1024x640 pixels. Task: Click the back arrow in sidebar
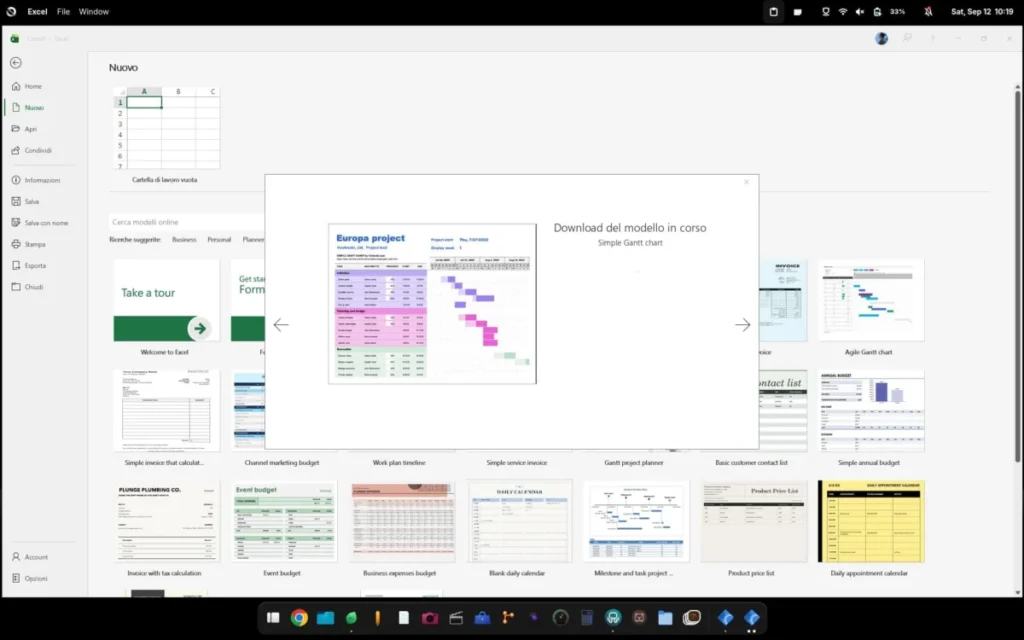(x=16, y=63)
